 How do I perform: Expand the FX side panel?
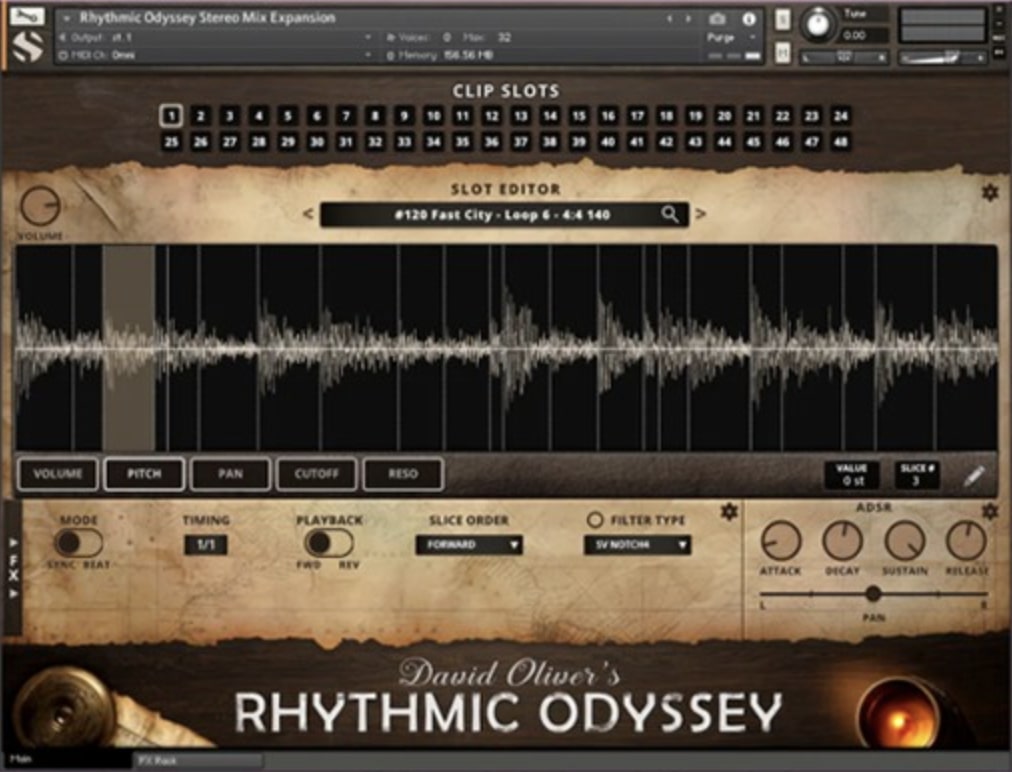13,568
